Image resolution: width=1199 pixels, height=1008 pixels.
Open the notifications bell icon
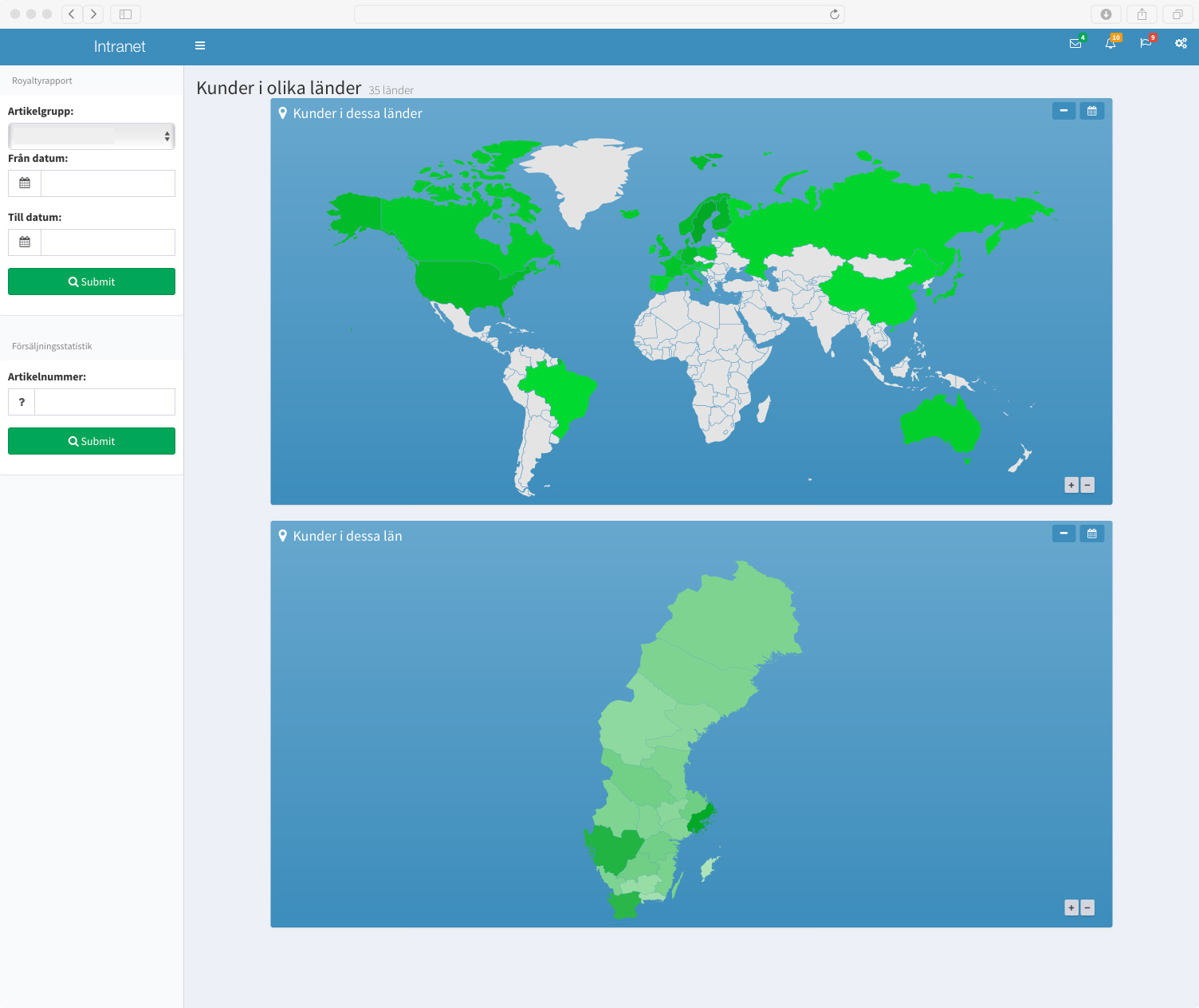1111,43
